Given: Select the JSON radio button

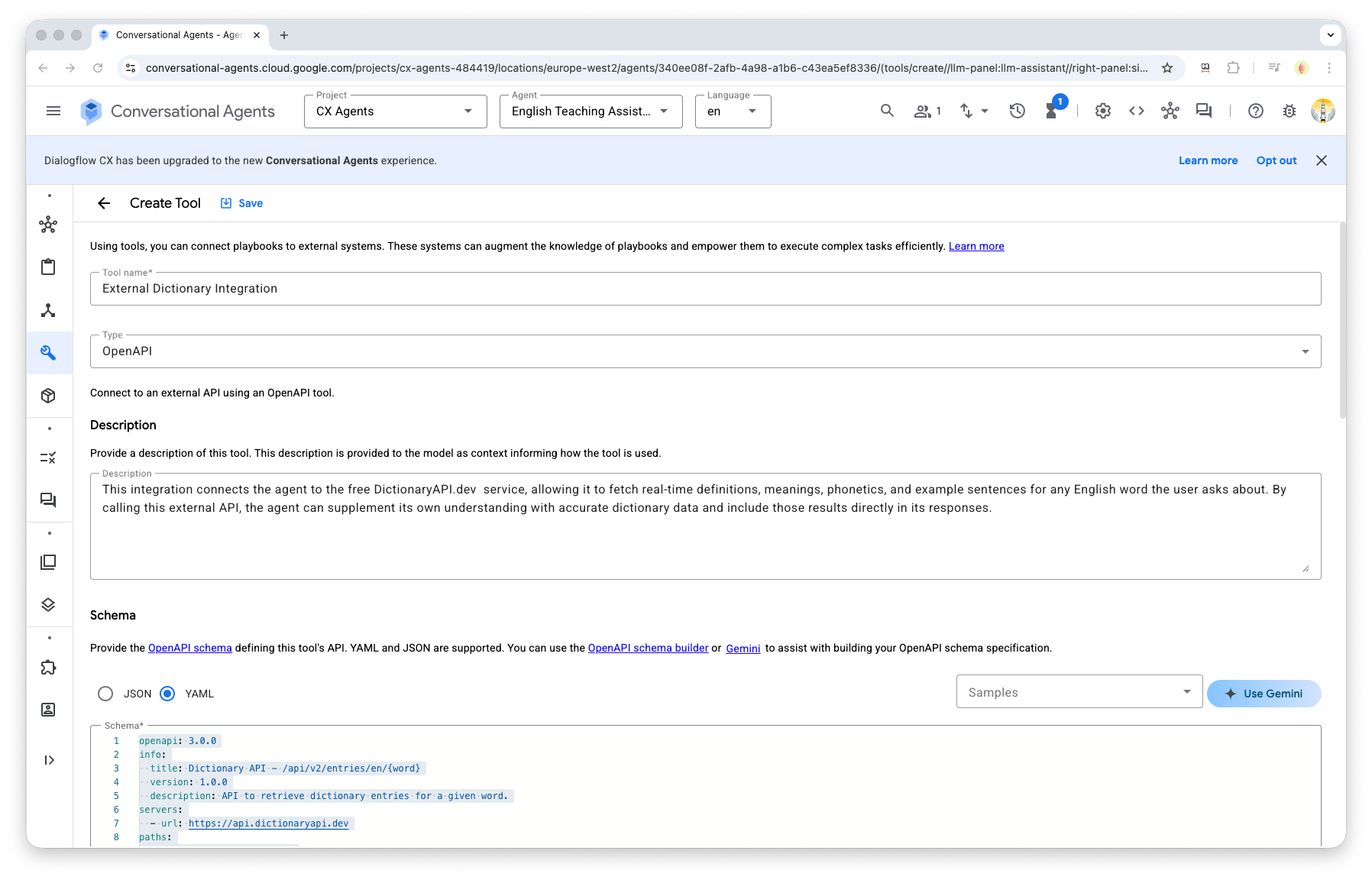Looking at the screenshot, I should click(x=105, y=694).
